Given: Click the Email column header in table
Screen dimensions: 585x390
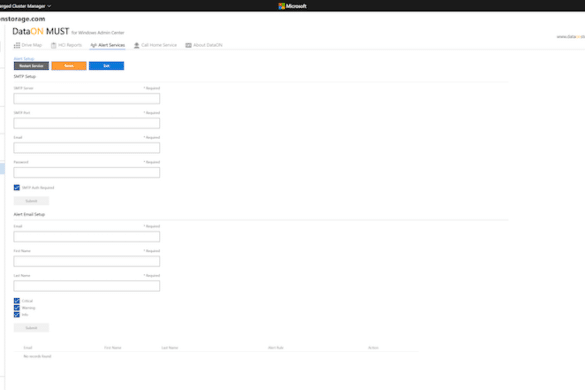Looking at the screenshot, I should coord(28,347).
